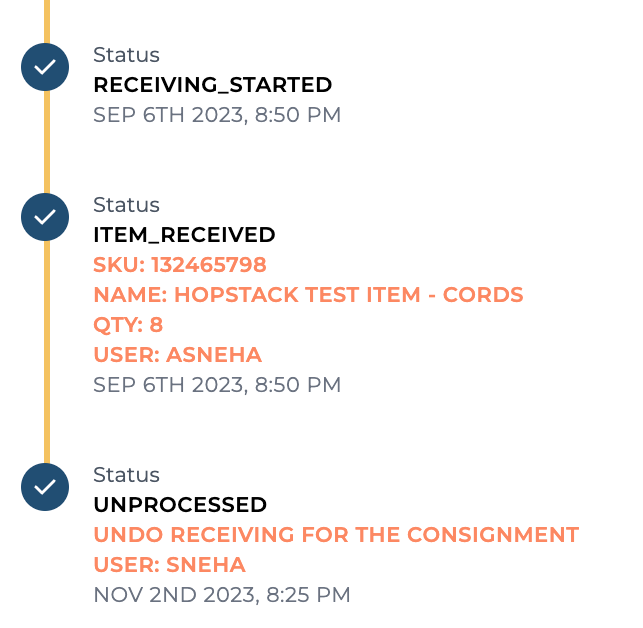Click the item name HOPSTACK TEST ITEM - CORDS
The width and height of the screenshot is (643, 628).
click(308, 295)
